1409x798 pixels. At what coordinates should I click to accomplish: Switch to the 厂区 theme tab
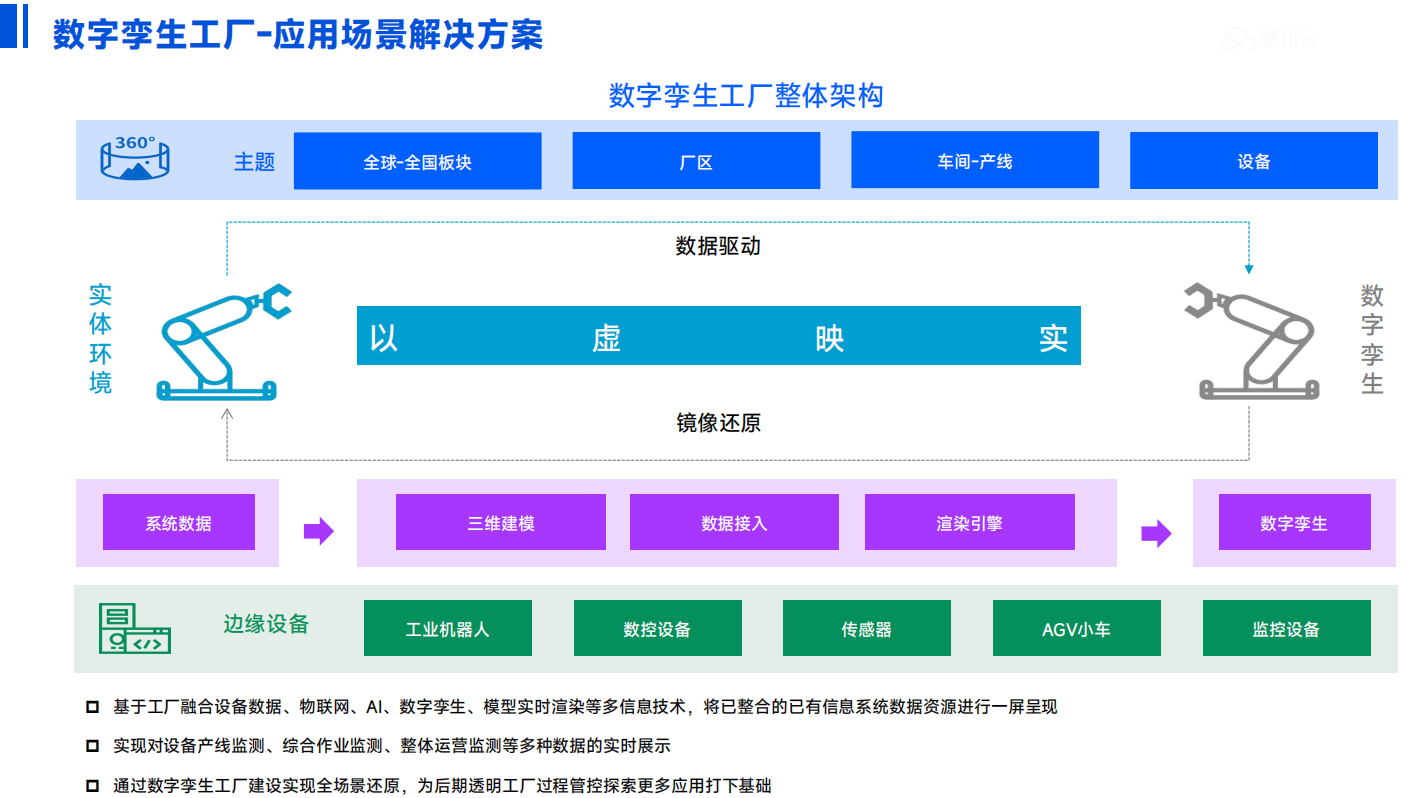[x=696, y=160]
